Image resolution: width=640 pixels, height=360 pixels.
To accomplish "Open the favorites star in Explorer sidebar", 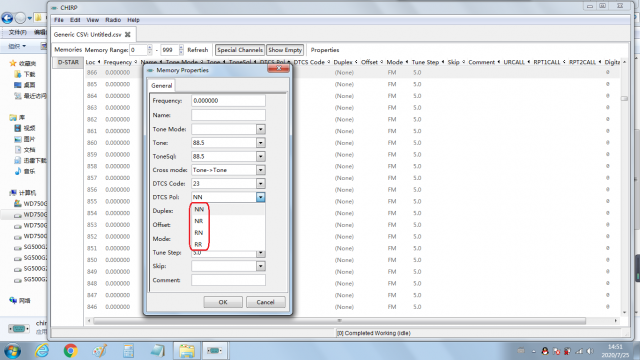I will (13, 63).
